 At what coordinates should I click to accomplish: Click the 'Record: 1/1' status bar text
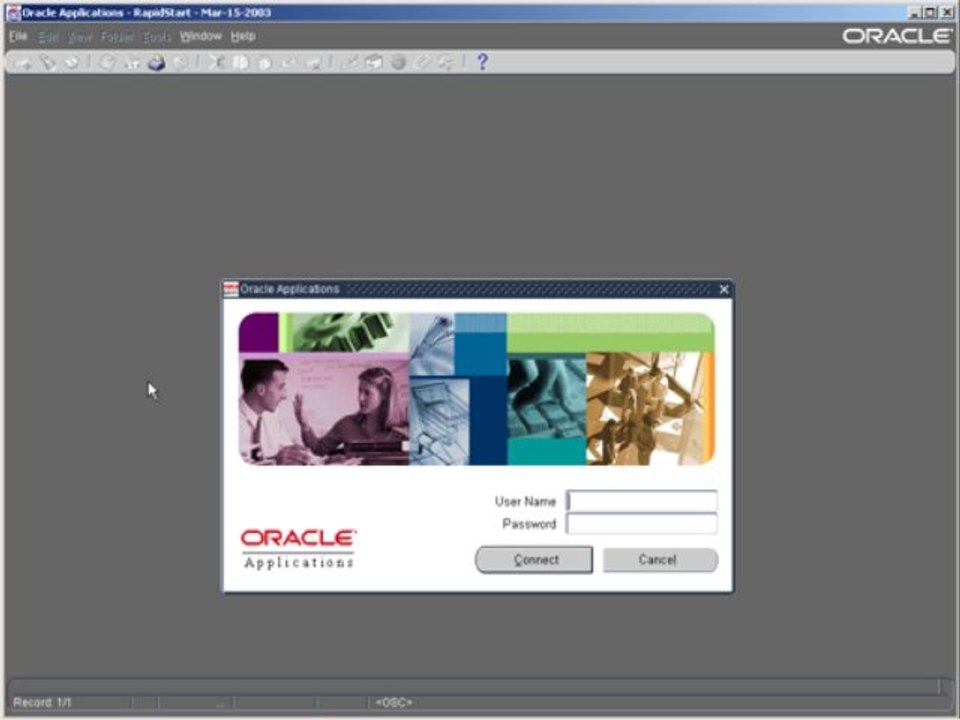coord(42,702)
